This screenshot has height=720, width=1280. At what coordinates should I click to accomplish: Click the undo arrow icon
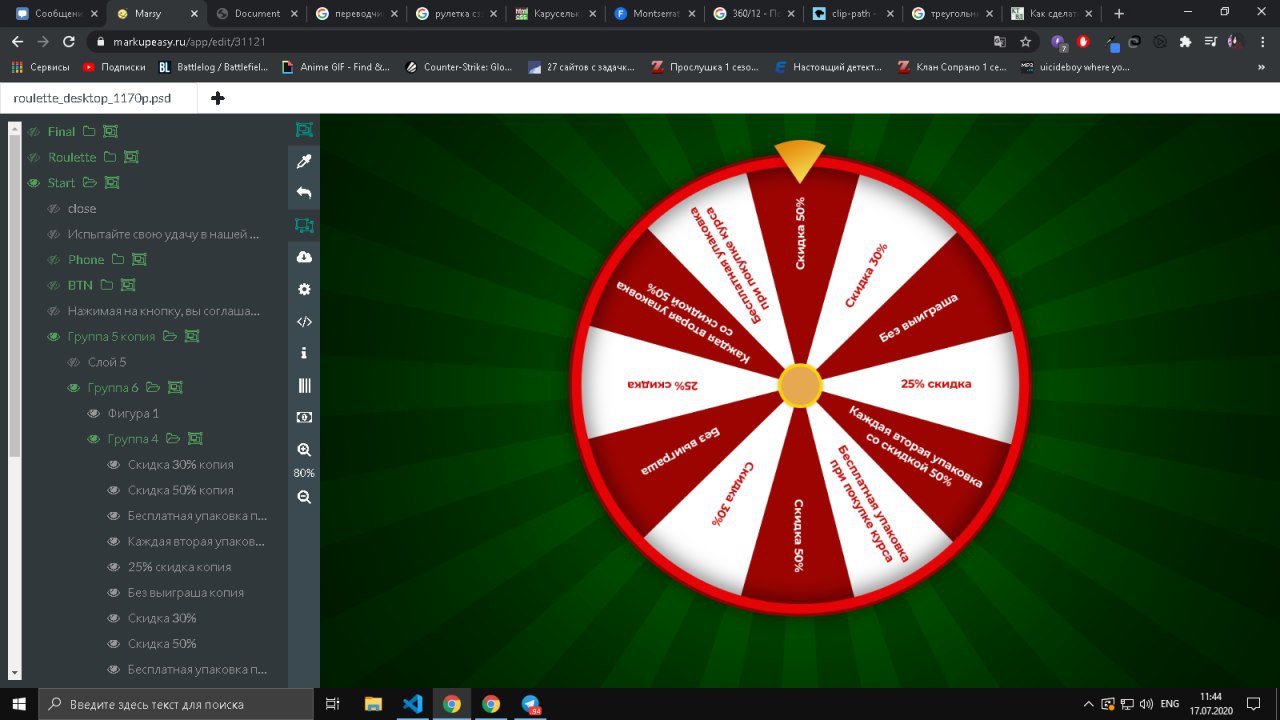tap(304, 193)
